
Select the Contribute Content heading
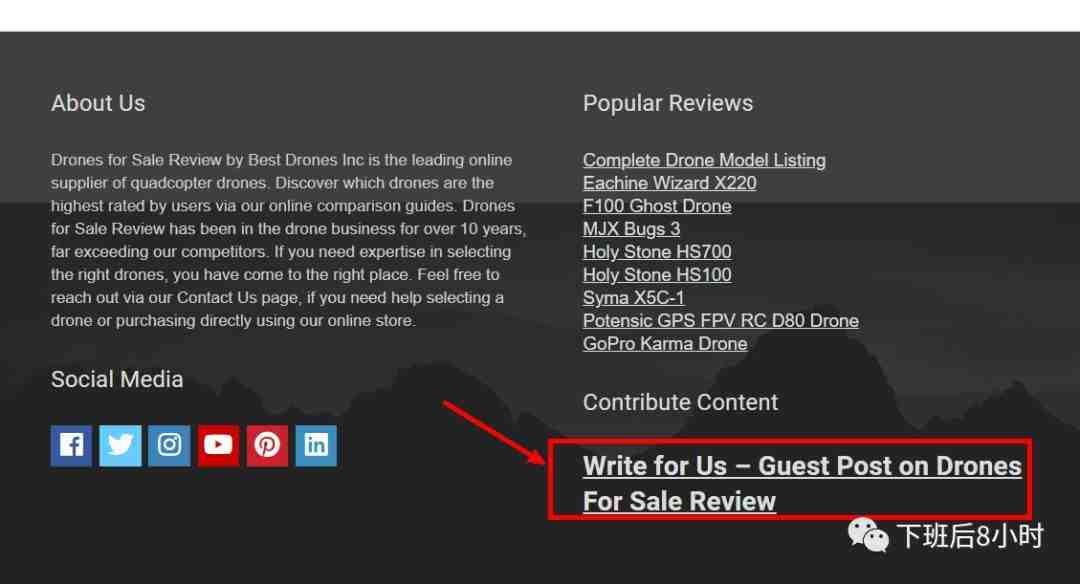point(680,402)
